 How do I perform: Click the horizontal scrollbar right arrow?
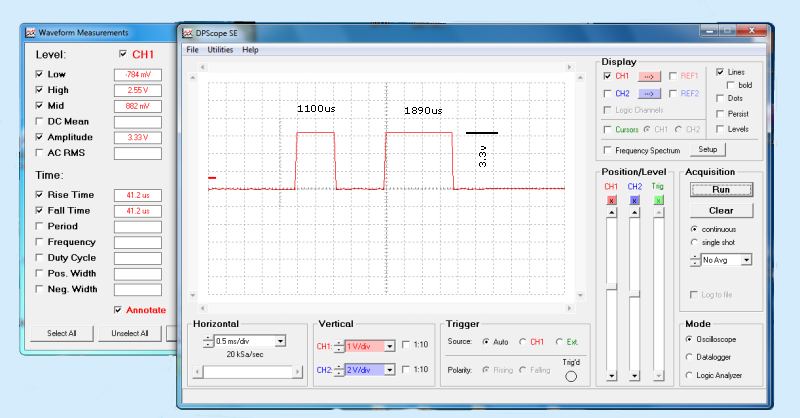tap(297, 372)
